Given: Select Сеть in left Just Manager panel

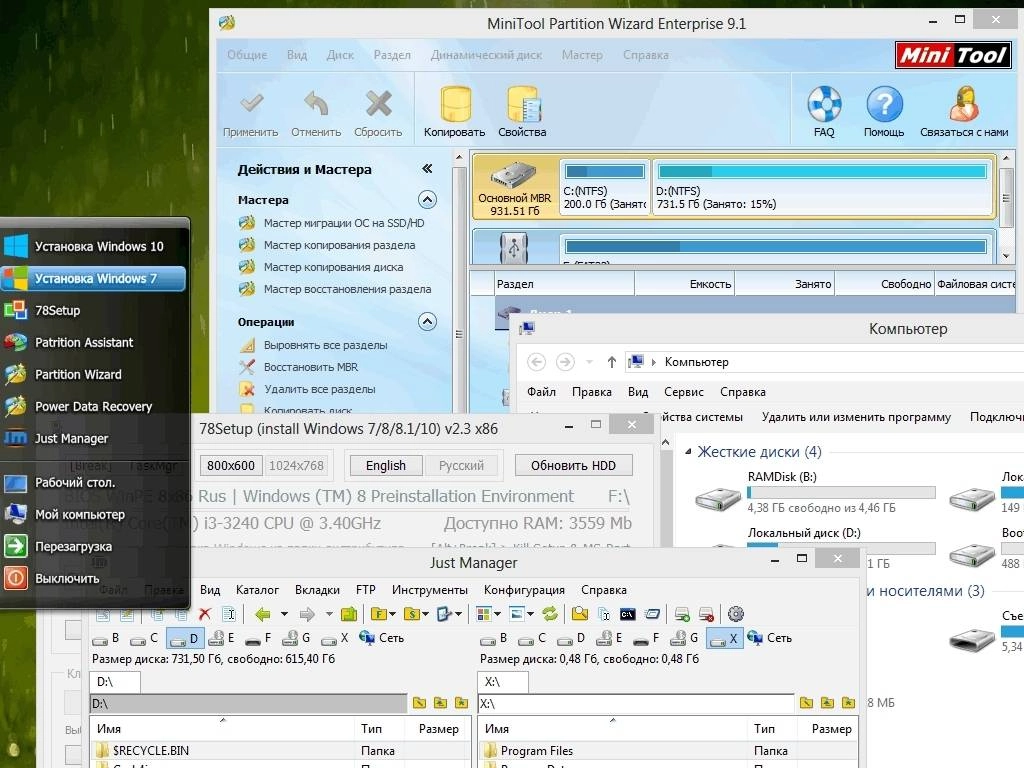Looking at the screenshot, I should tap(382, 638).
